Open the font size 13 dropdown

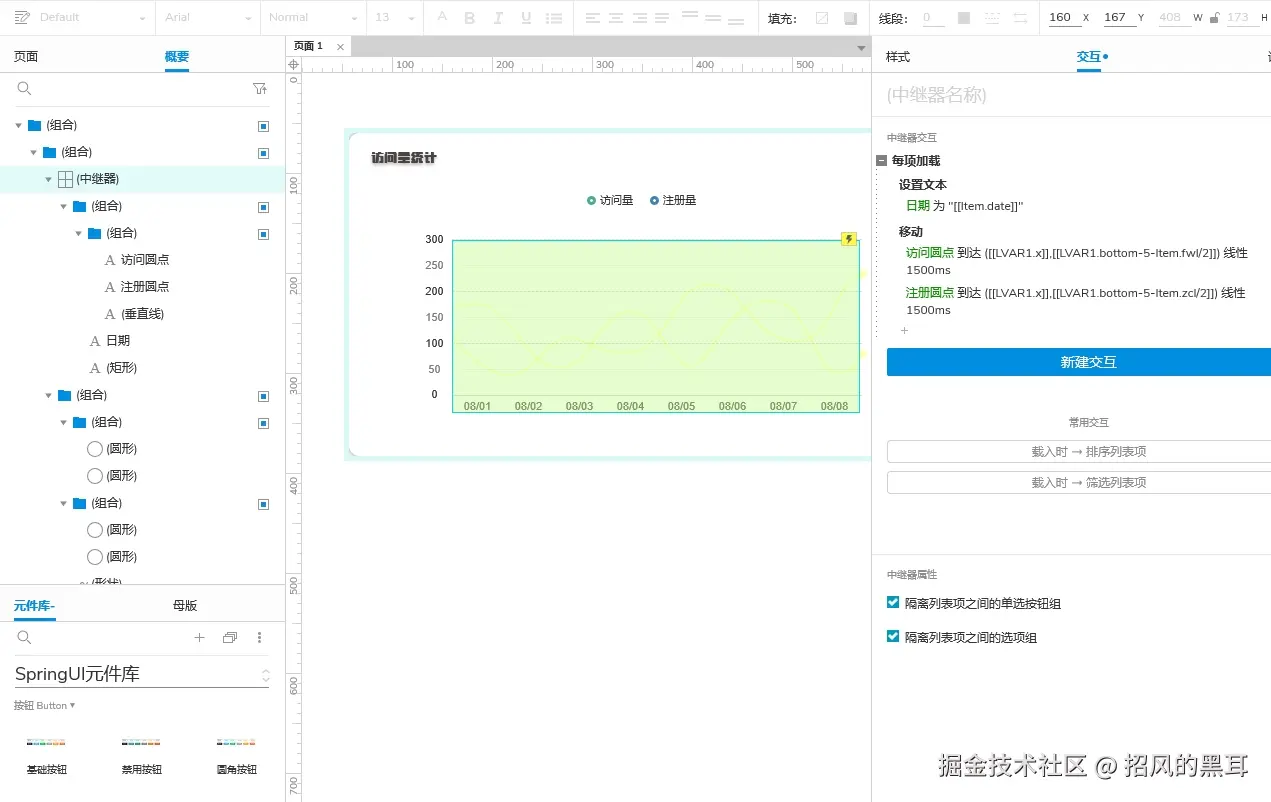coord(395,18)
